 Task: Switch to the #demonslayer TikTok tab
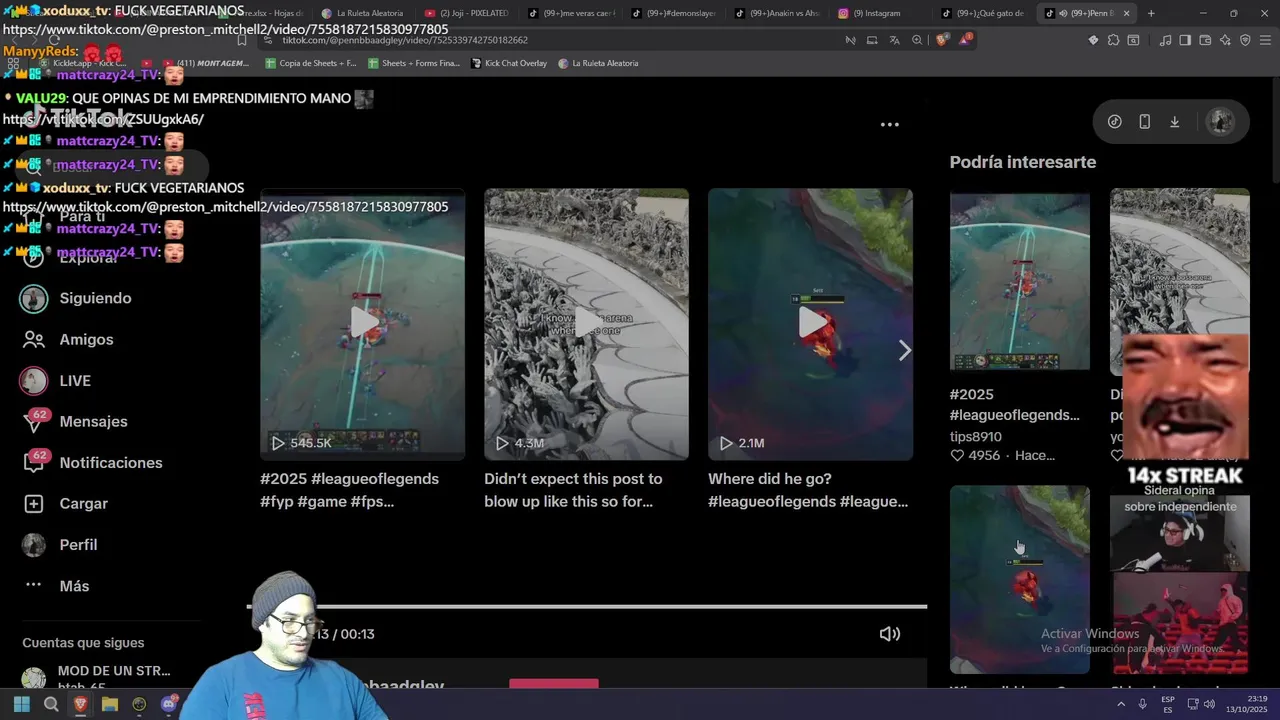pos(673,13)
